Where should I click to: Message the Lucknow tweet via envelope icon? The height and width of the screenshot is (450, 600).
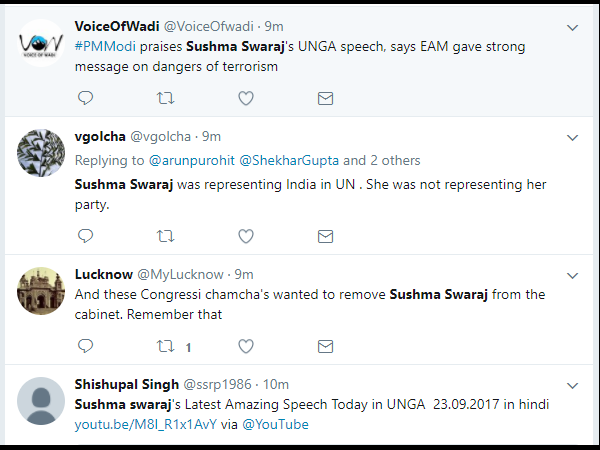click(325, 347)
